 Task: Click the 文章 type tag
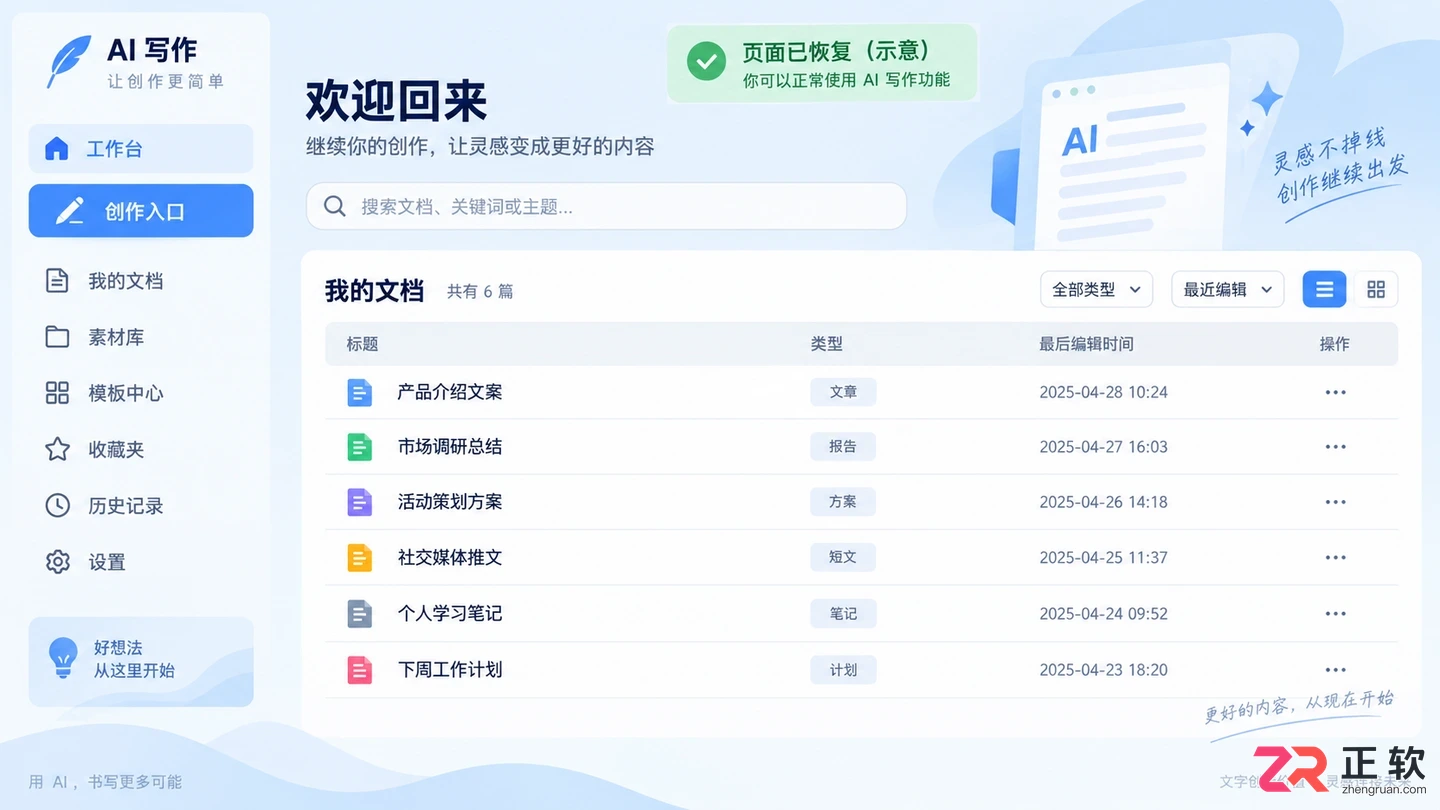click(x=843, y=392)
